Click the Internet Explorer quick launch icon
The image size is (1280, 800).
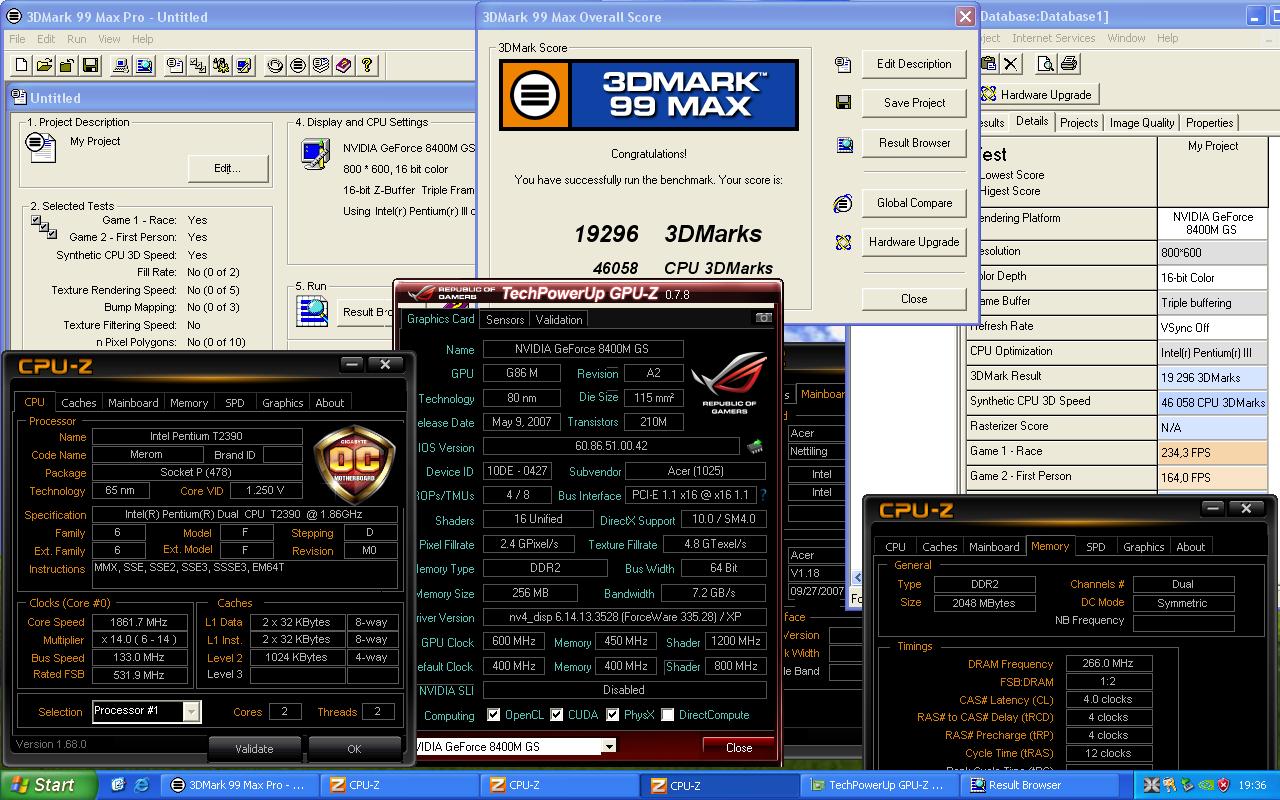point(141,785)
